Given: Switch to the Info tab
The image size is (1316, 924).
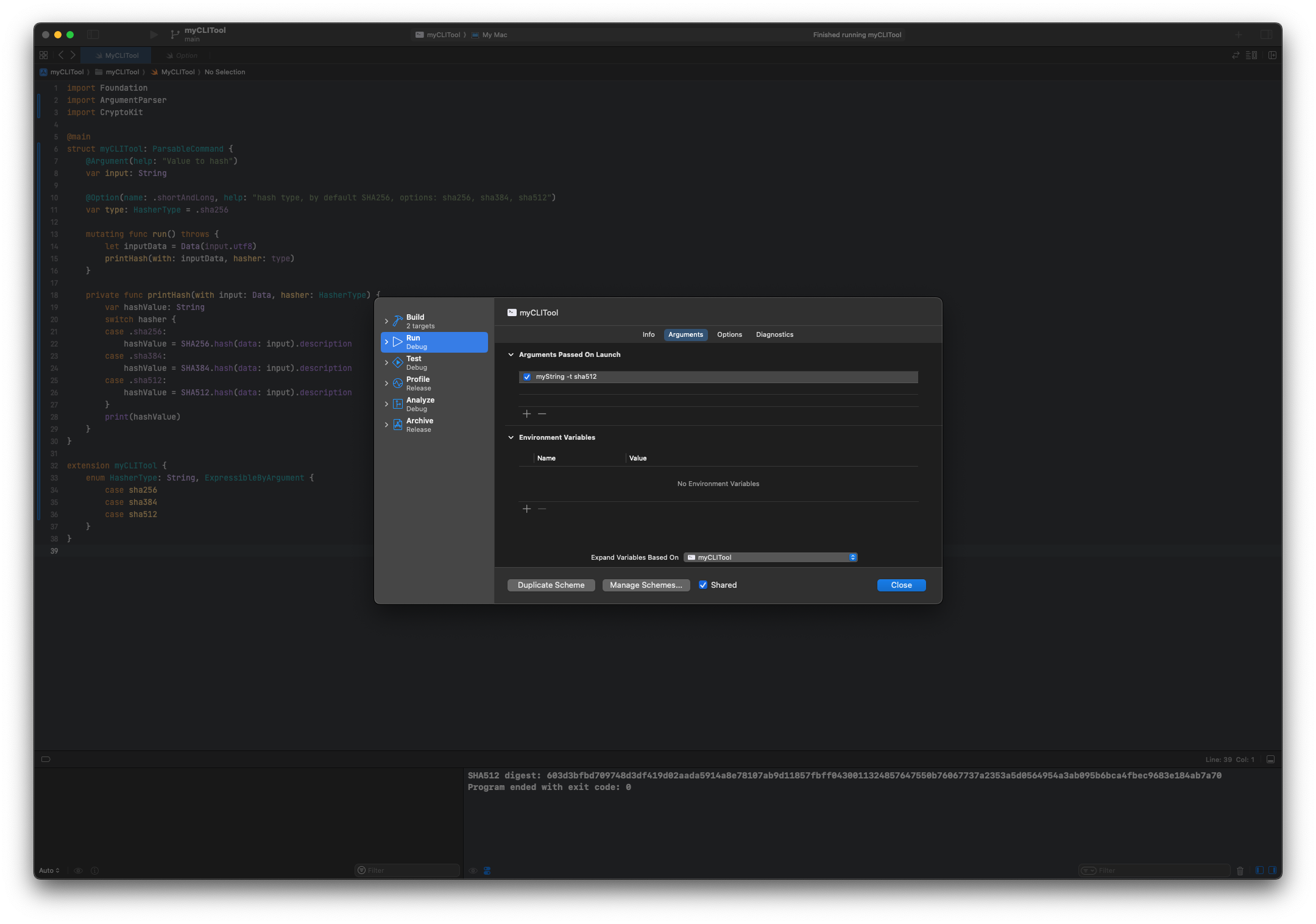Looking at the screenshot, I should 648,334.
